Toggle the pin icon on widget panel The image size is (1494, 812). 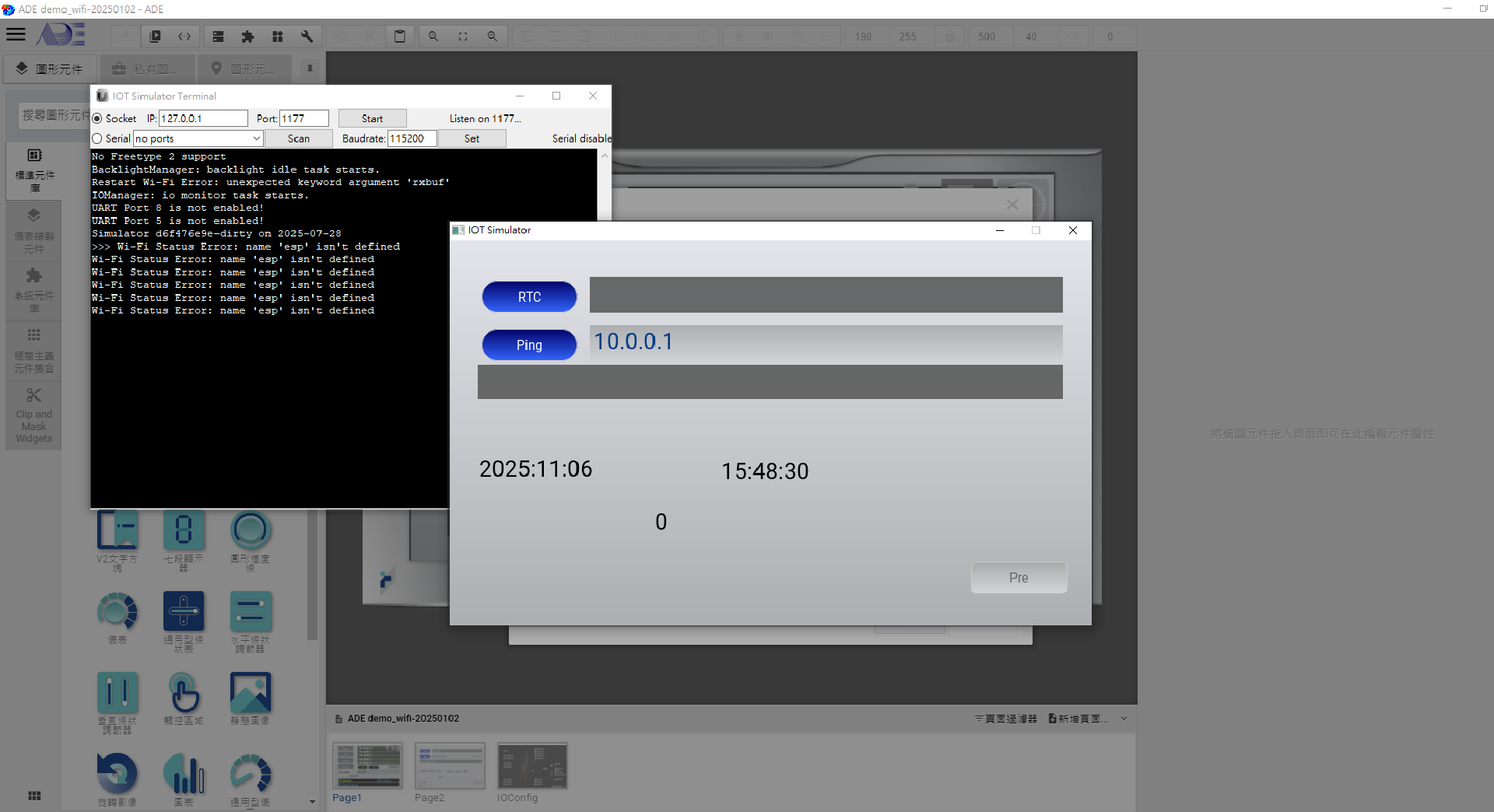310,69
